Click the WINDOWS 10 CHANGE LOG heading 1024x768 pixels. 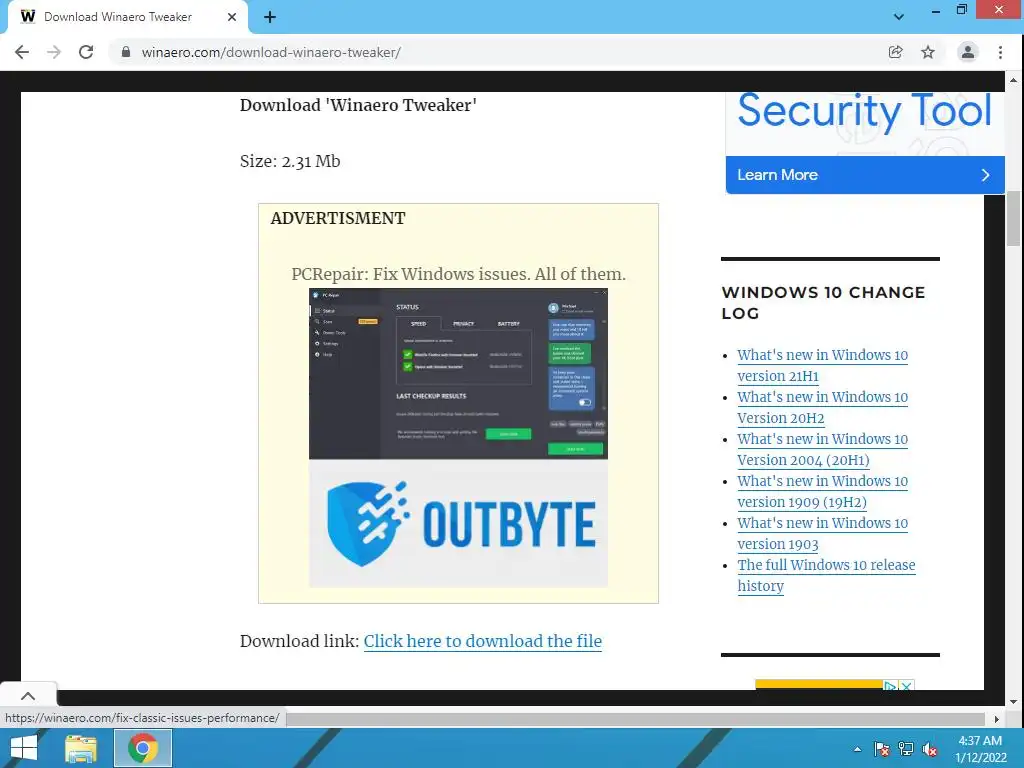[823, 303]
